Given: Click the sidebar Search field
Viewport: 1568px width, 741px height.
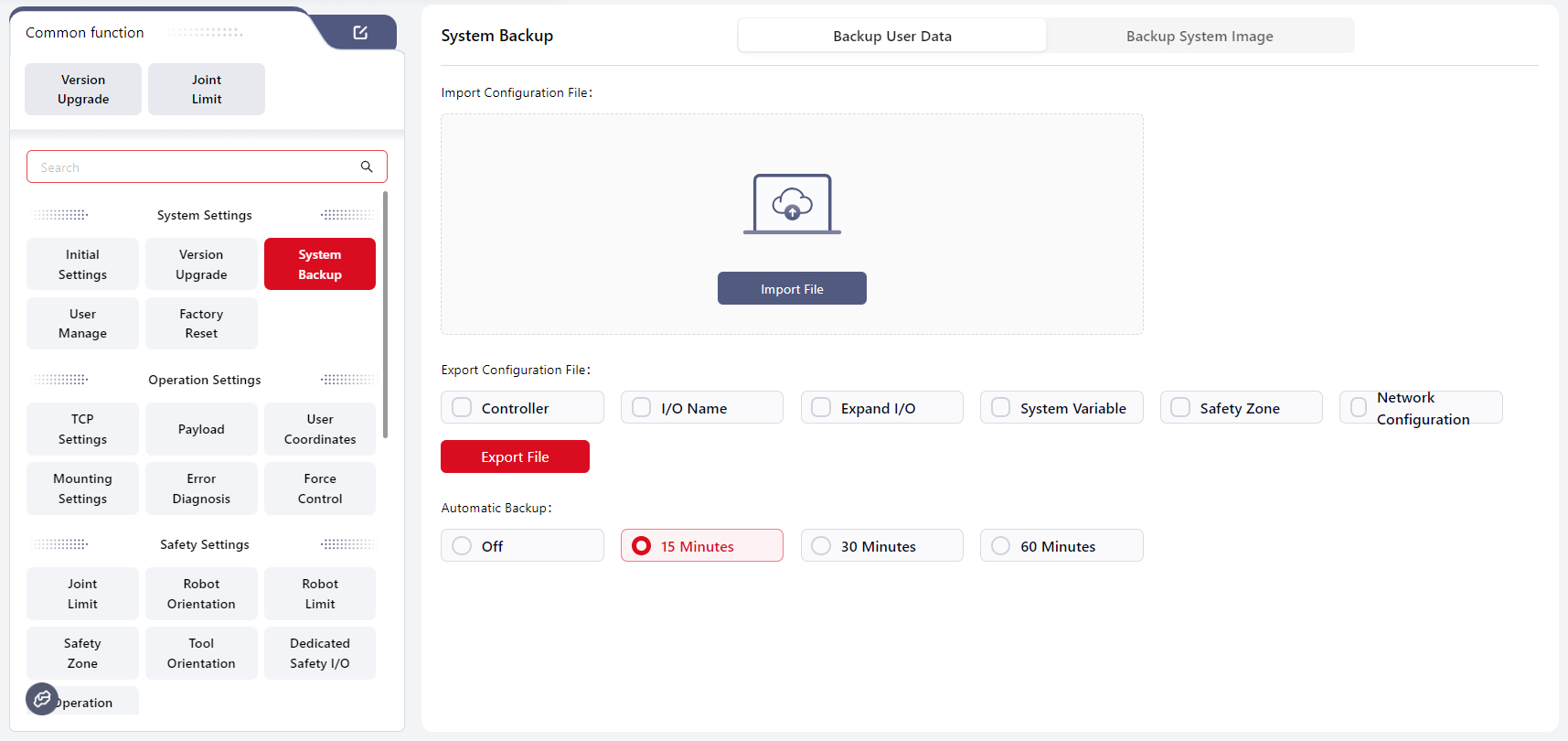Looking at the screenshot, I should click(x=197, y=167).
